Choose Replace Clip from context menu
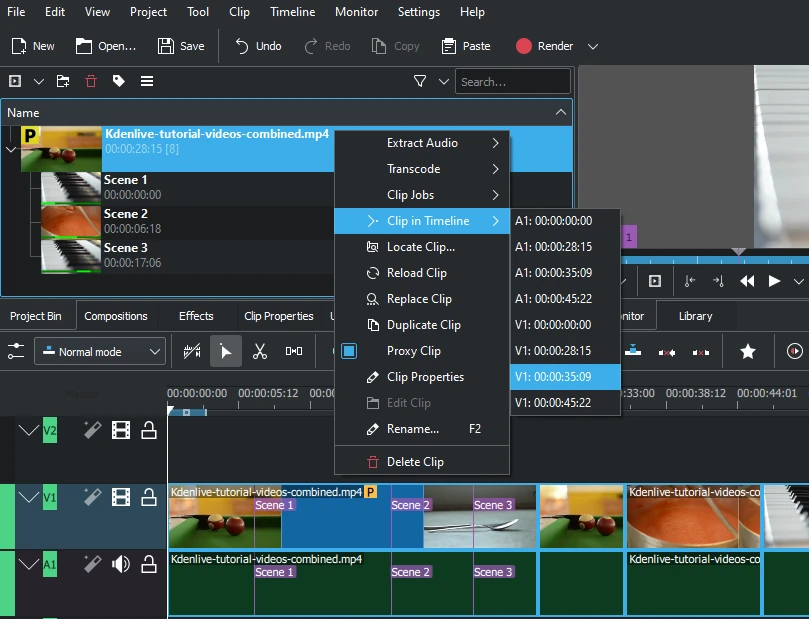The image size is (809, 619). [x=422, y=299]
